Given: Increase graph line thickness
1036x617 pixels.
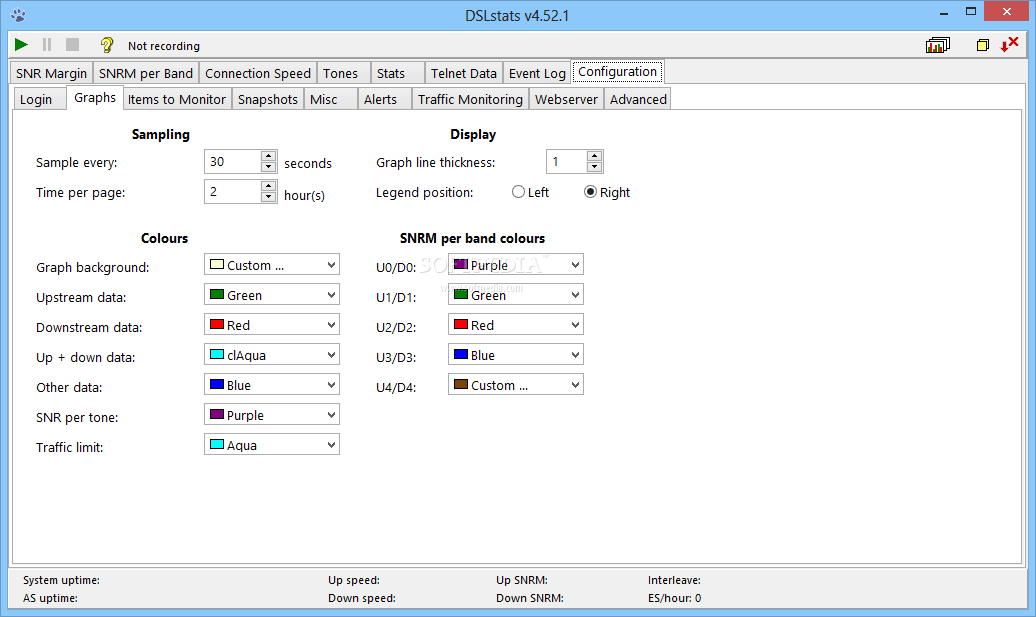Looking at the screenshot, I should pyautogui.click(x=594, y=156).
